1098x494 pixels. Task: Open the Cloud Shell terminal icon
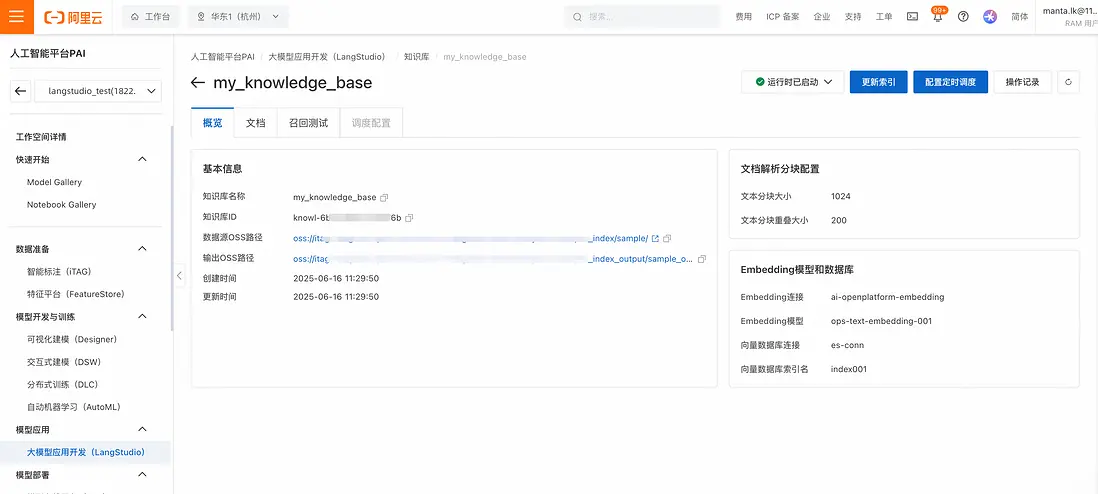[912, 17]
